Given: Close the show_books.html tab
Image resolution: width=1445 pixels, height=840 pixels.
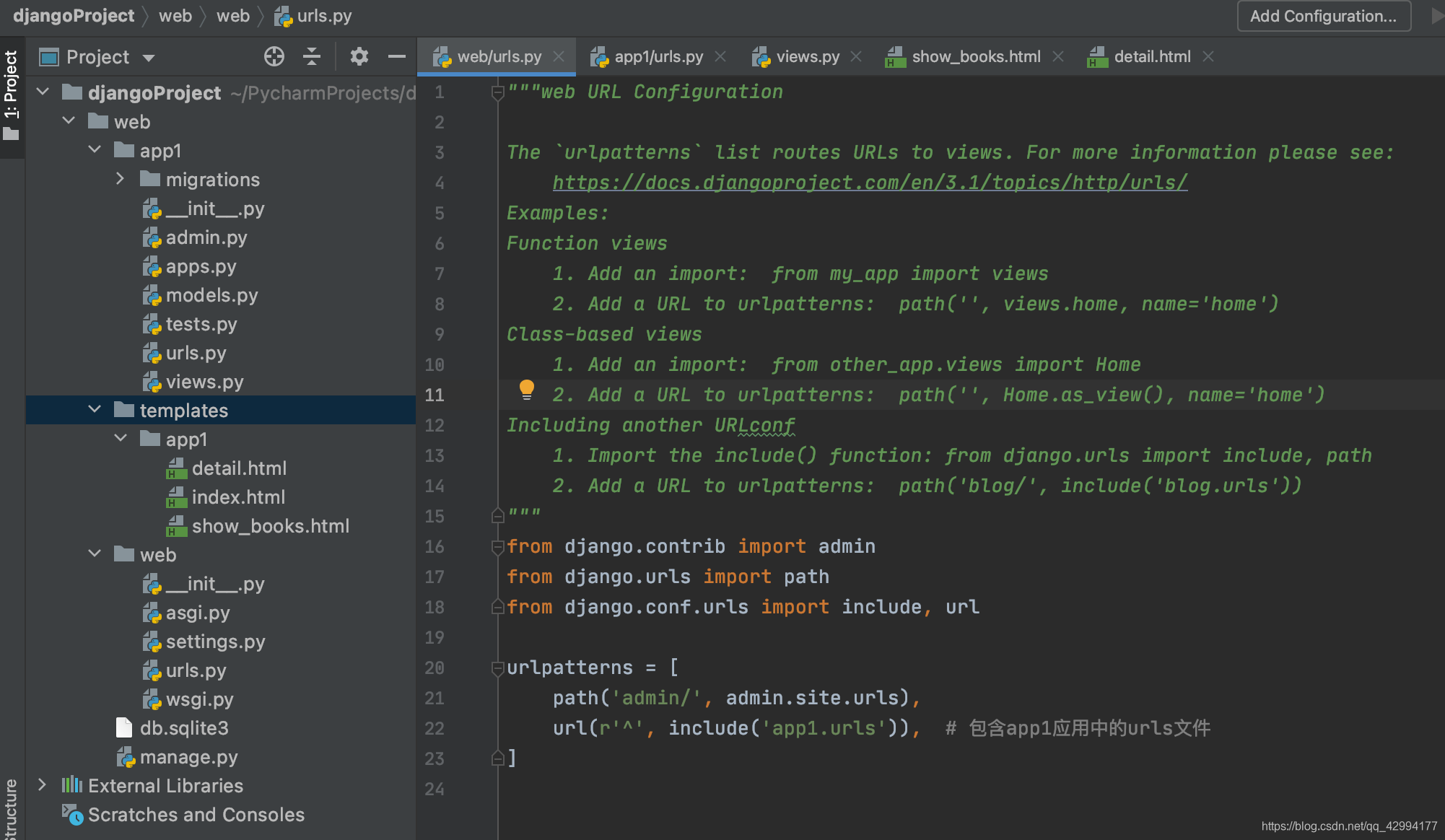Looking at the screenshot, I should pos(1058,56).
